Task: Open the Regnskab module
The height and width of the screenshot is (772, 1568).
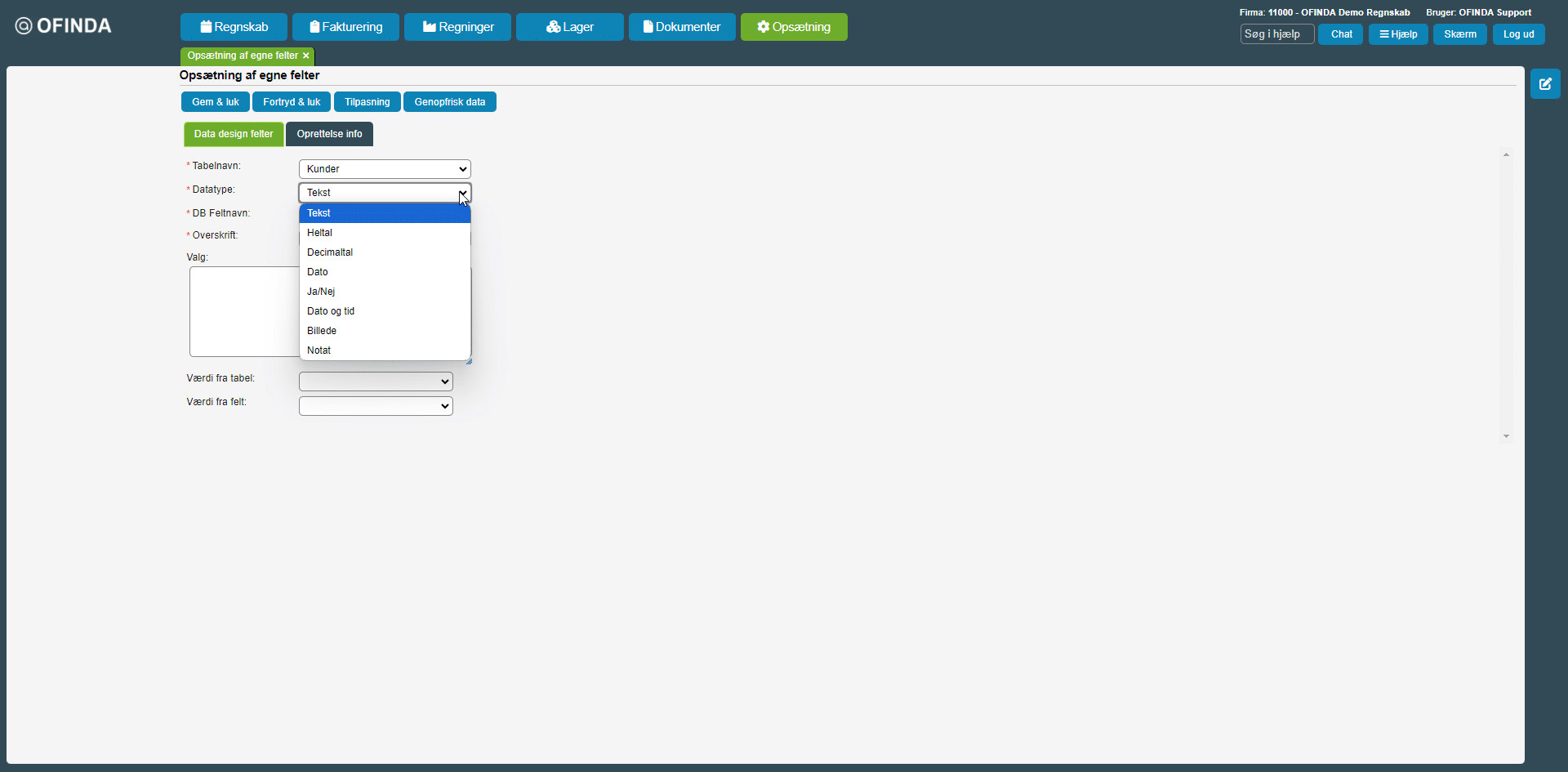Action: point(234,27)
